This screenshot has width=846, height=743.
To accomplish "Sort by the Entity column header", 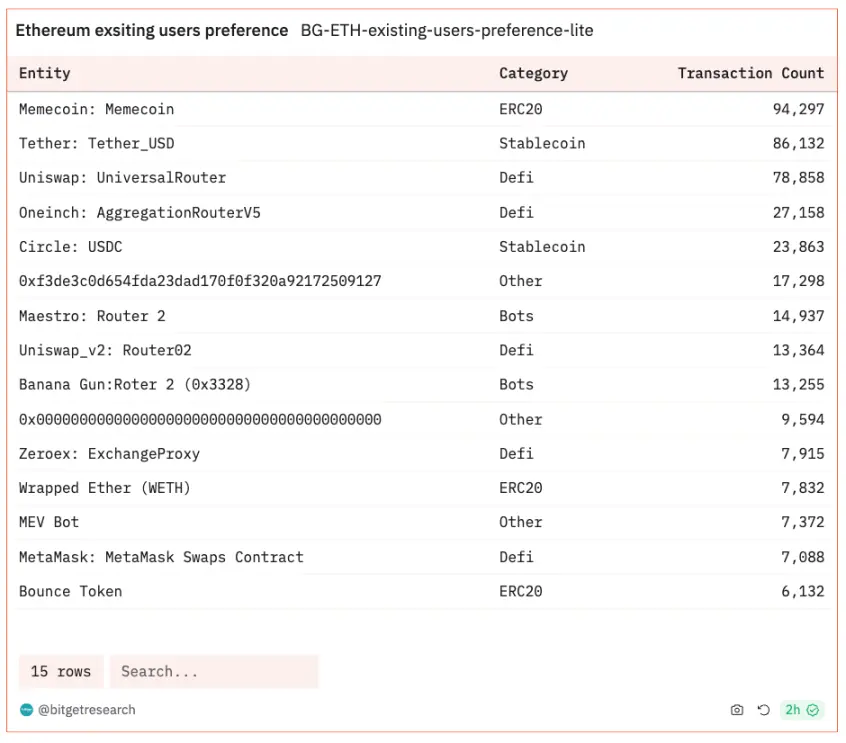I will (x=45, y=73).
